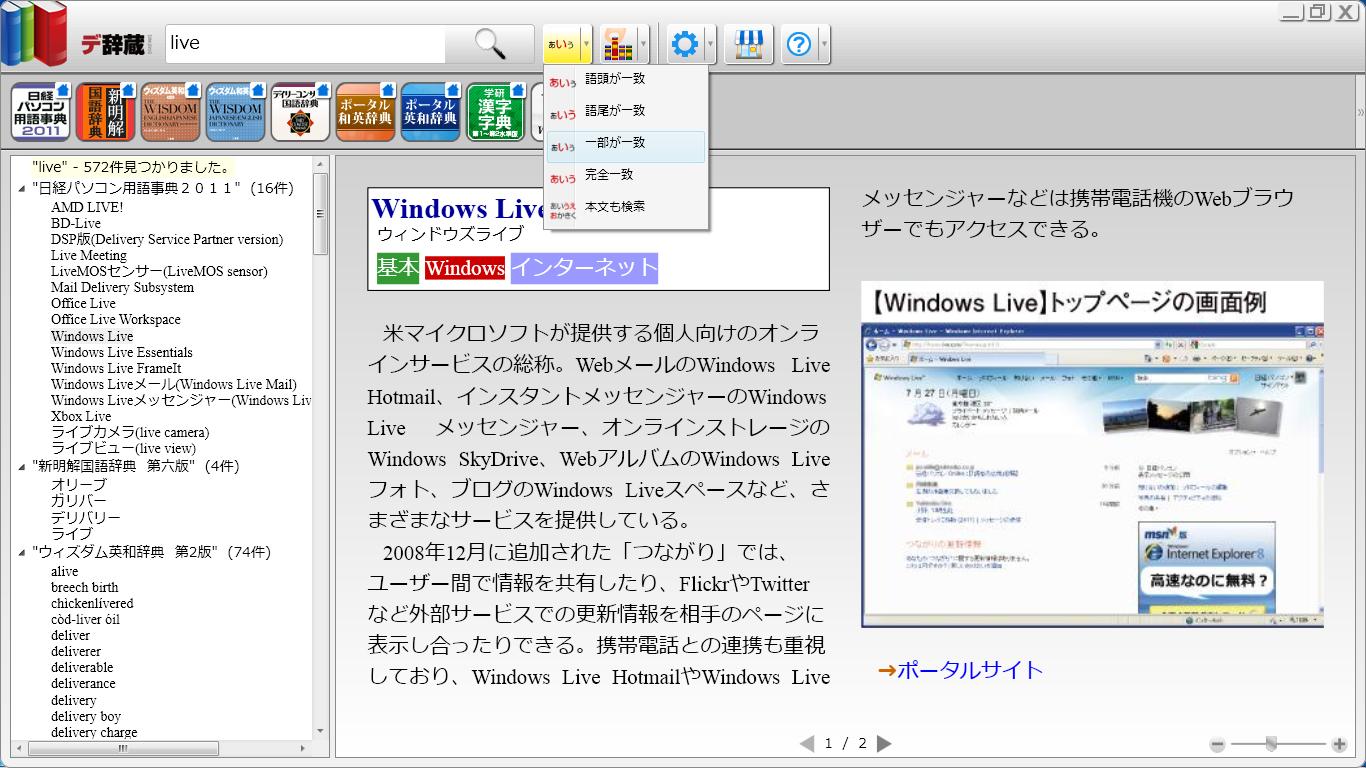Screen dimensions: 1366x768
Task: Click the help question mark icon
Action: pyautogui.click(x=799, y=44)
